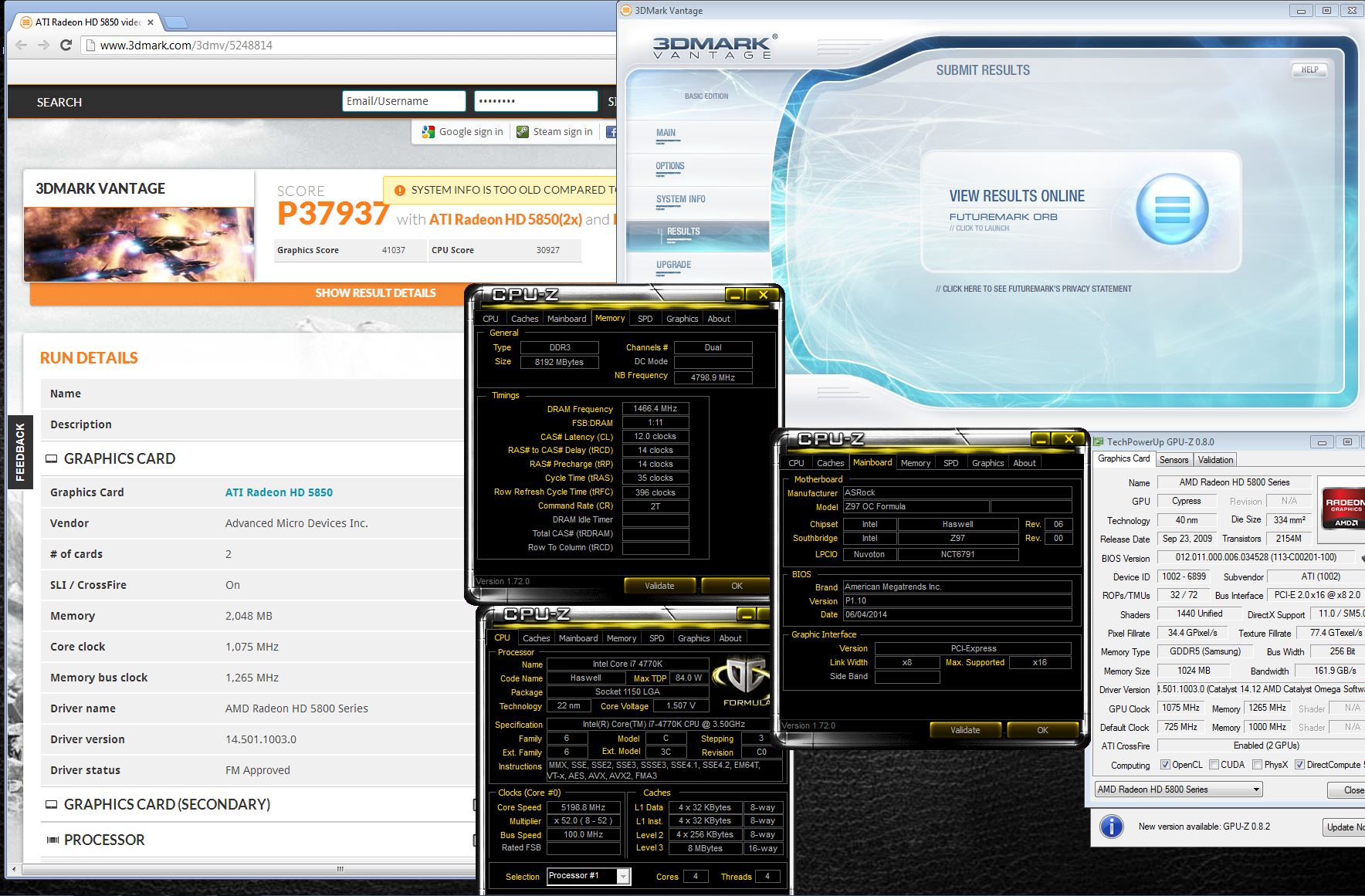
Task: Click the browser back arrow
Action: click(x=21, y=45)
